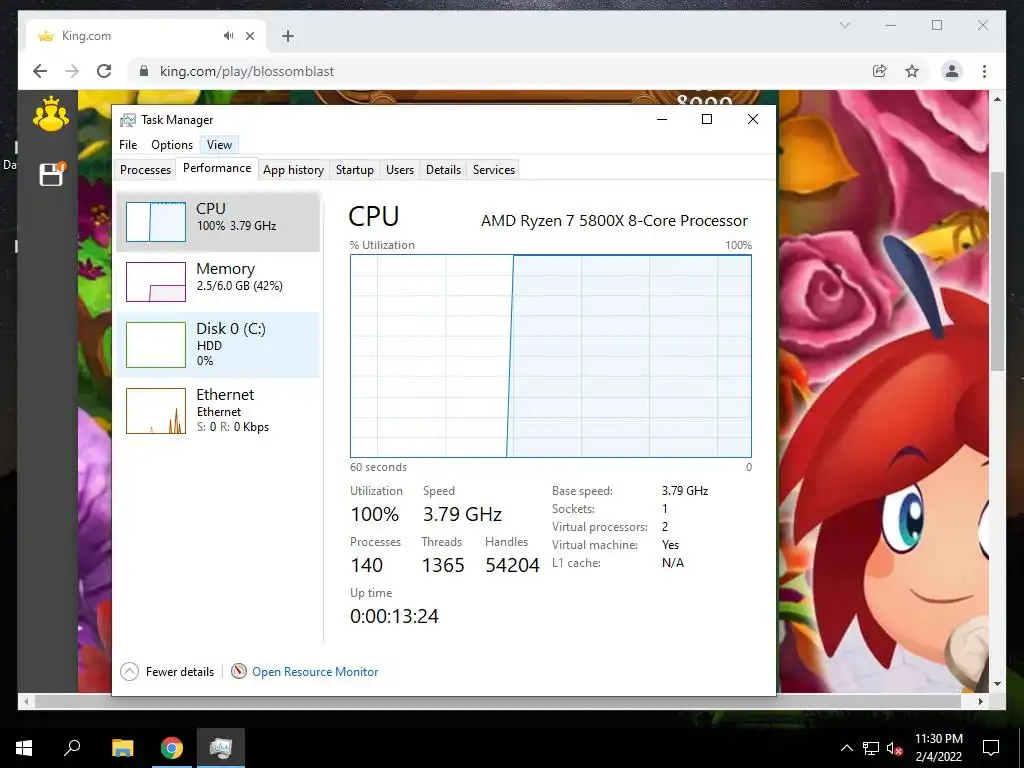
Task: Switch to App history tab
Action: pyautogui.click(x=293, y=170)
